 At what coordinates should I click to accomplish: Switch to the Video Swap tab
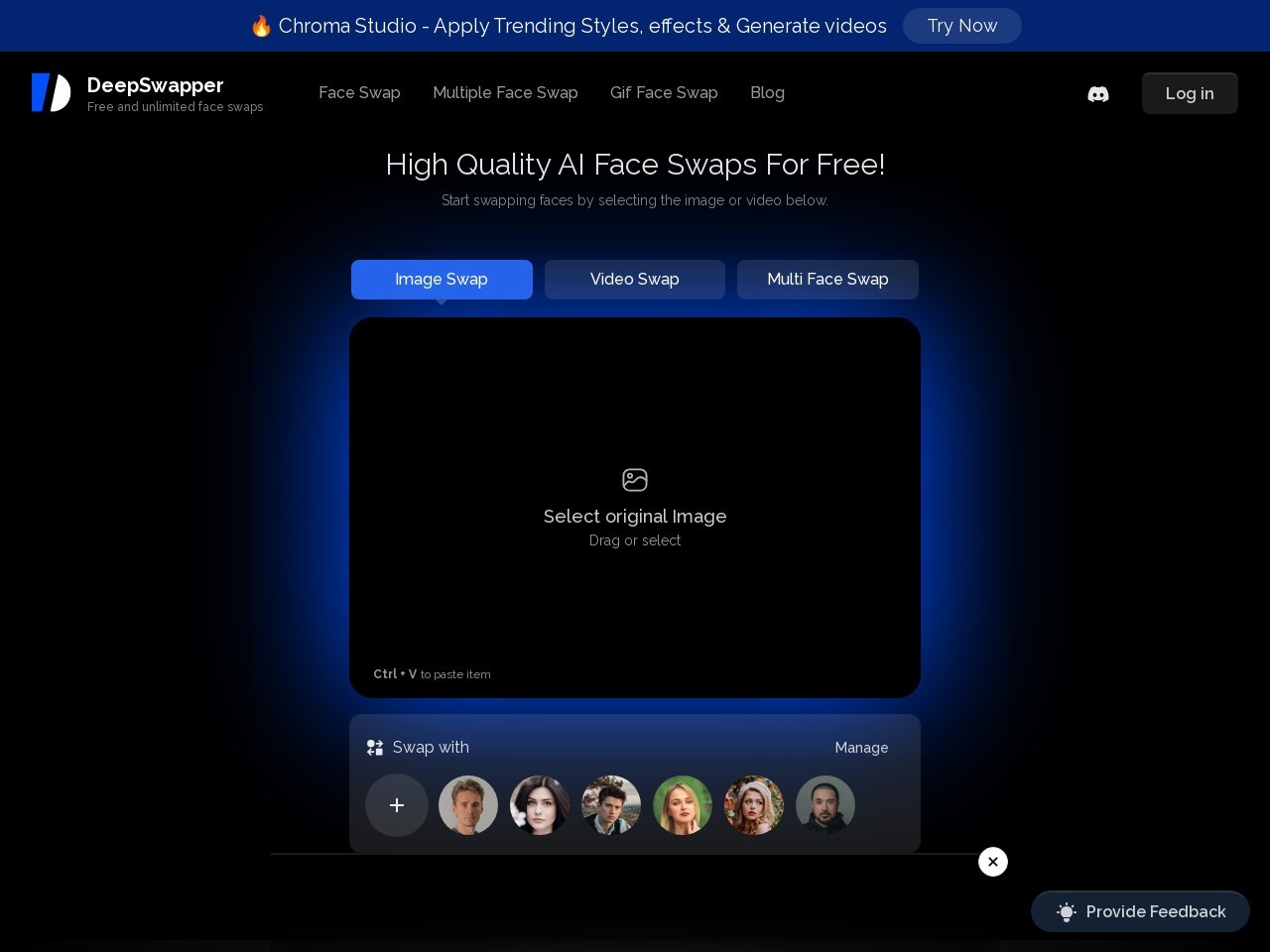(635, 280)
